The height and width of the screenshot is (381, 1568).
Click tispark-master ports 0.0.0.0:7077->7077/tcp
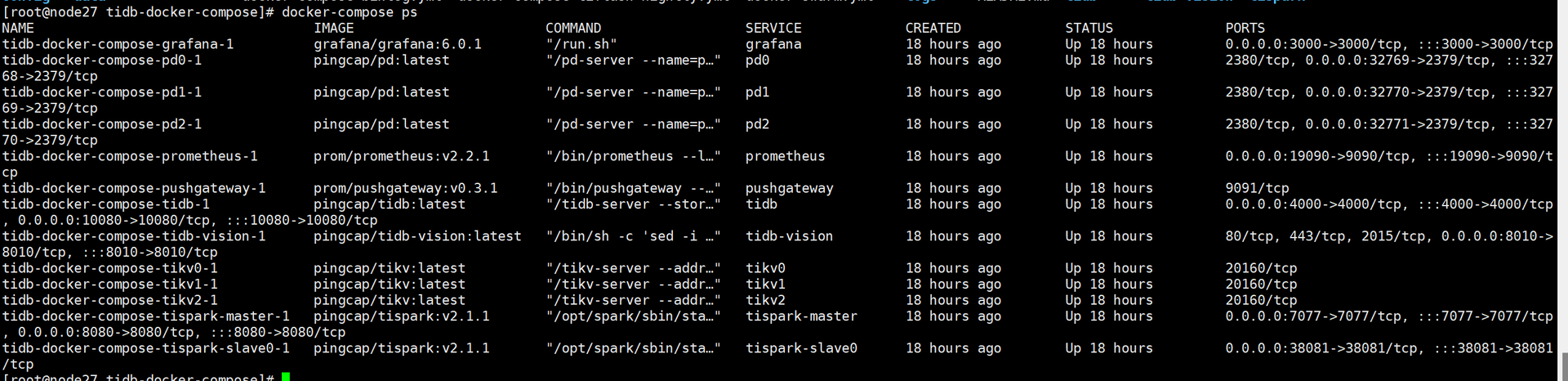[x=1314, y=316]
